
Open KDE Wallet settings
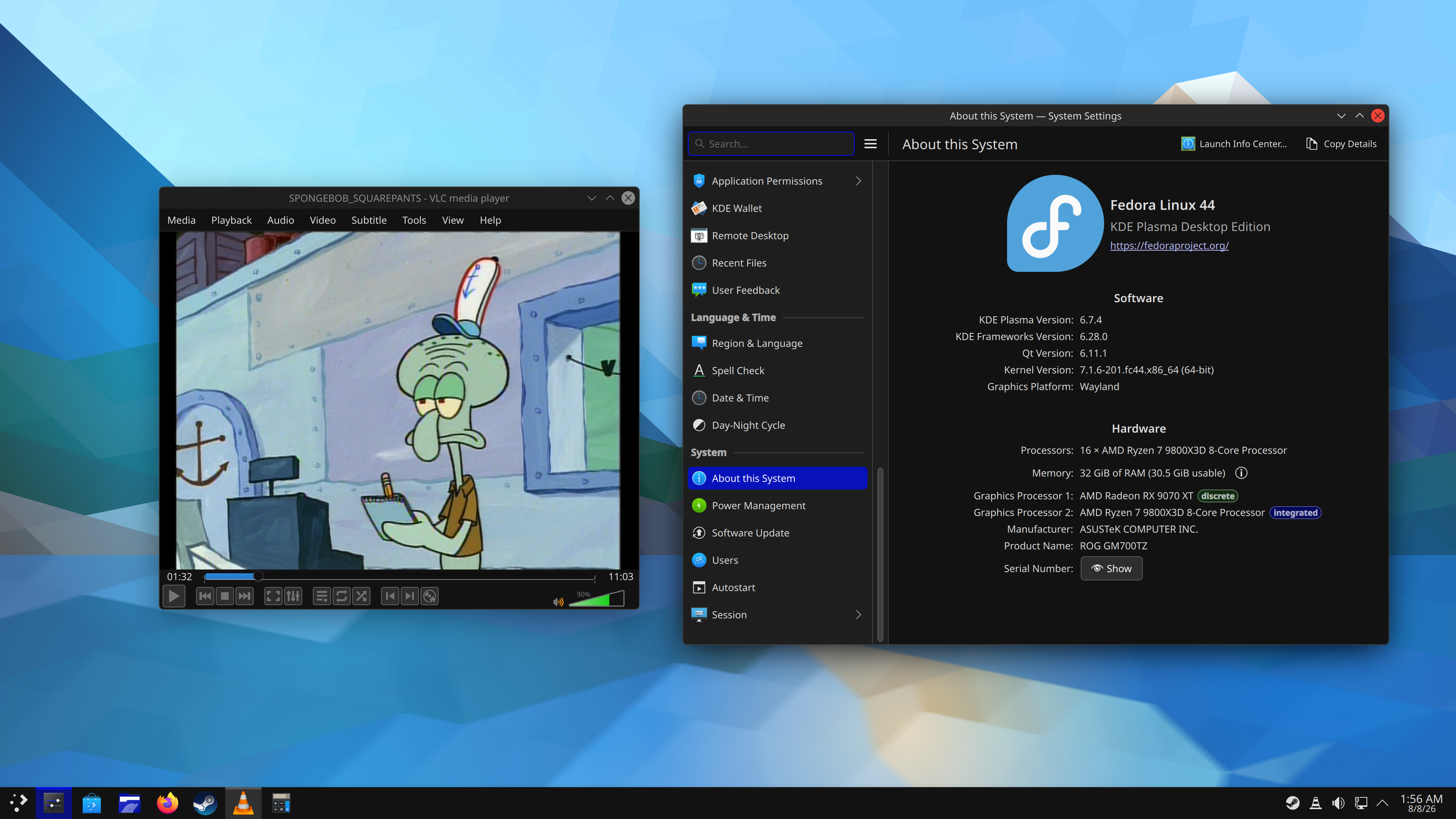(778, 208)
